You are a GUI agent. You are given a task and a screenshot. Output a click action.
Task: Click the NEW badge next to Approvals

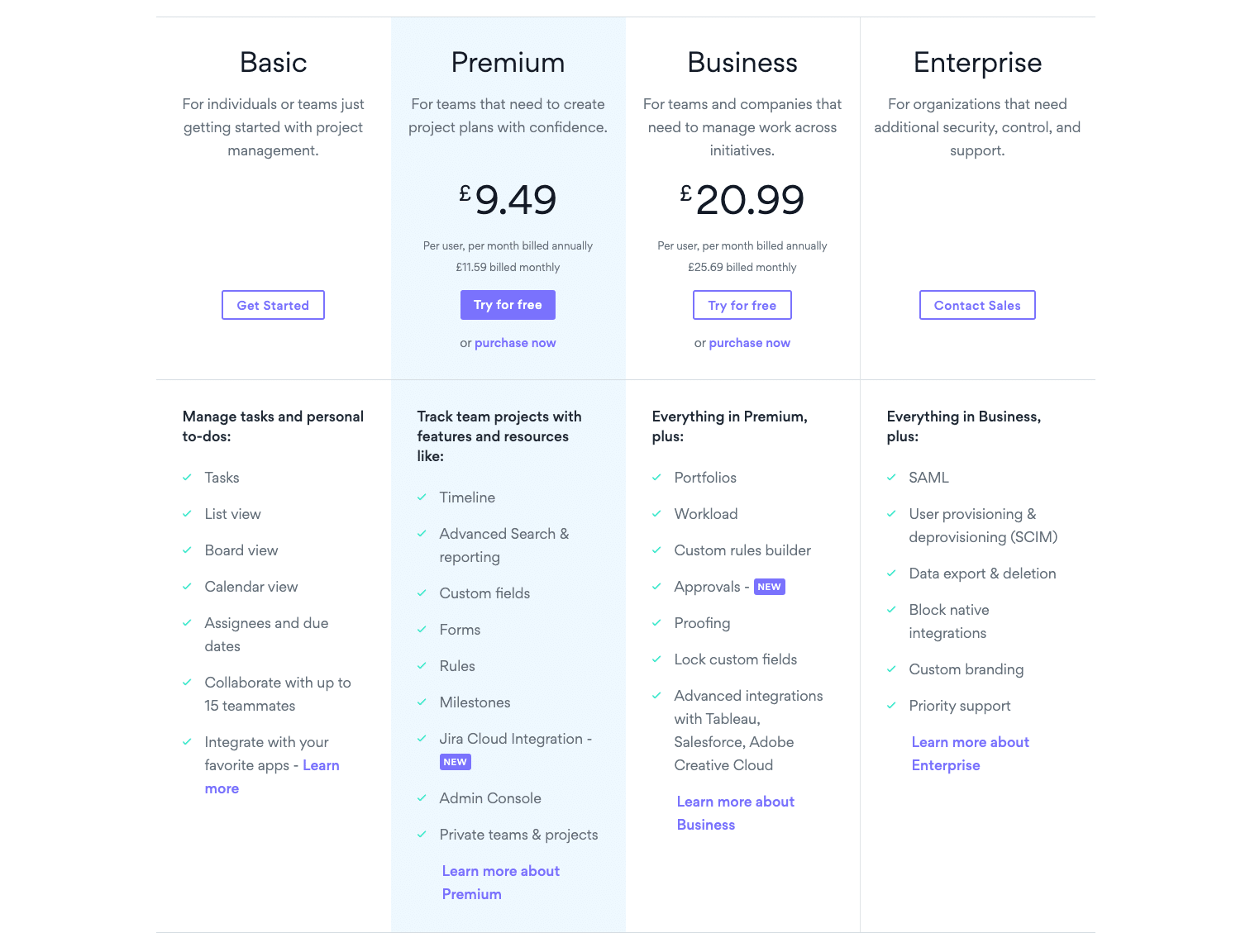(x=770, y=587)
